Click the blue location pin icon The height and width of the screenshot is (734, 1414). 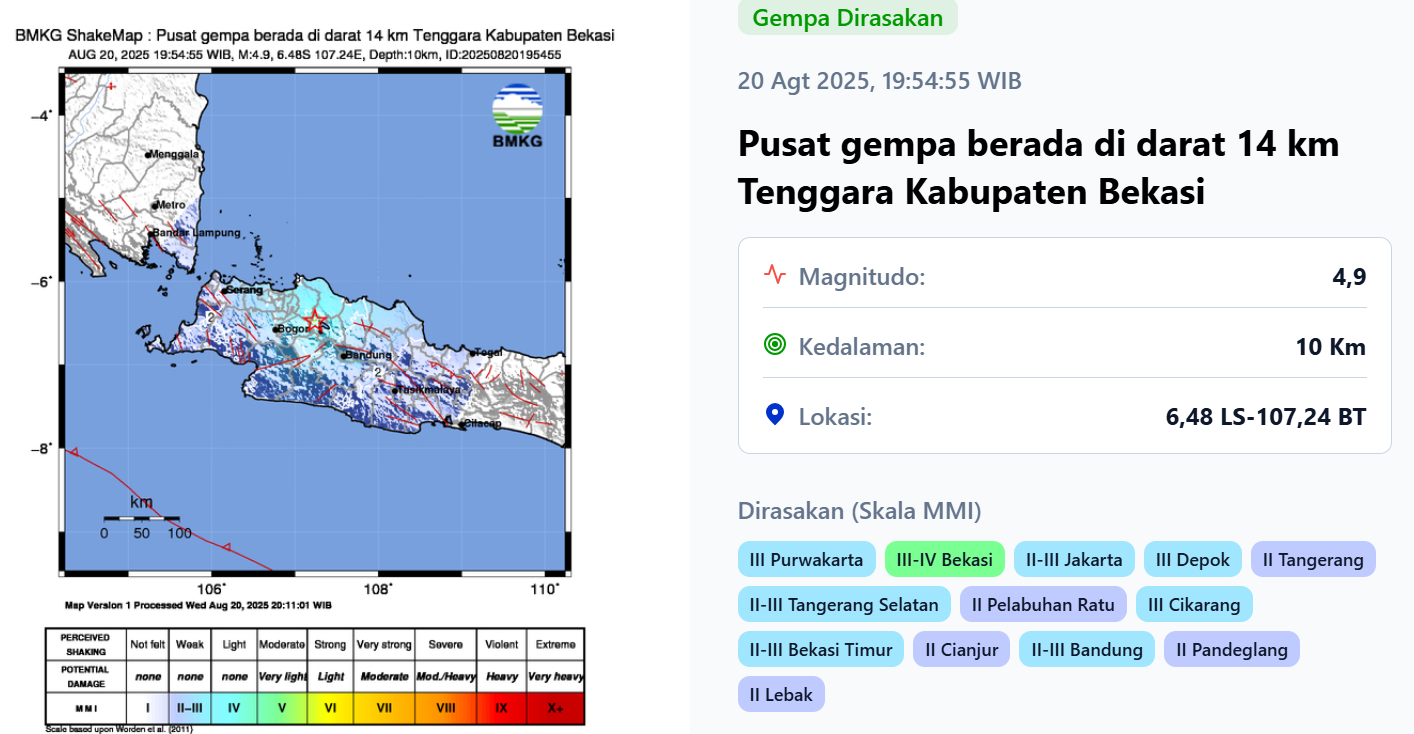(x=774, y=414)
